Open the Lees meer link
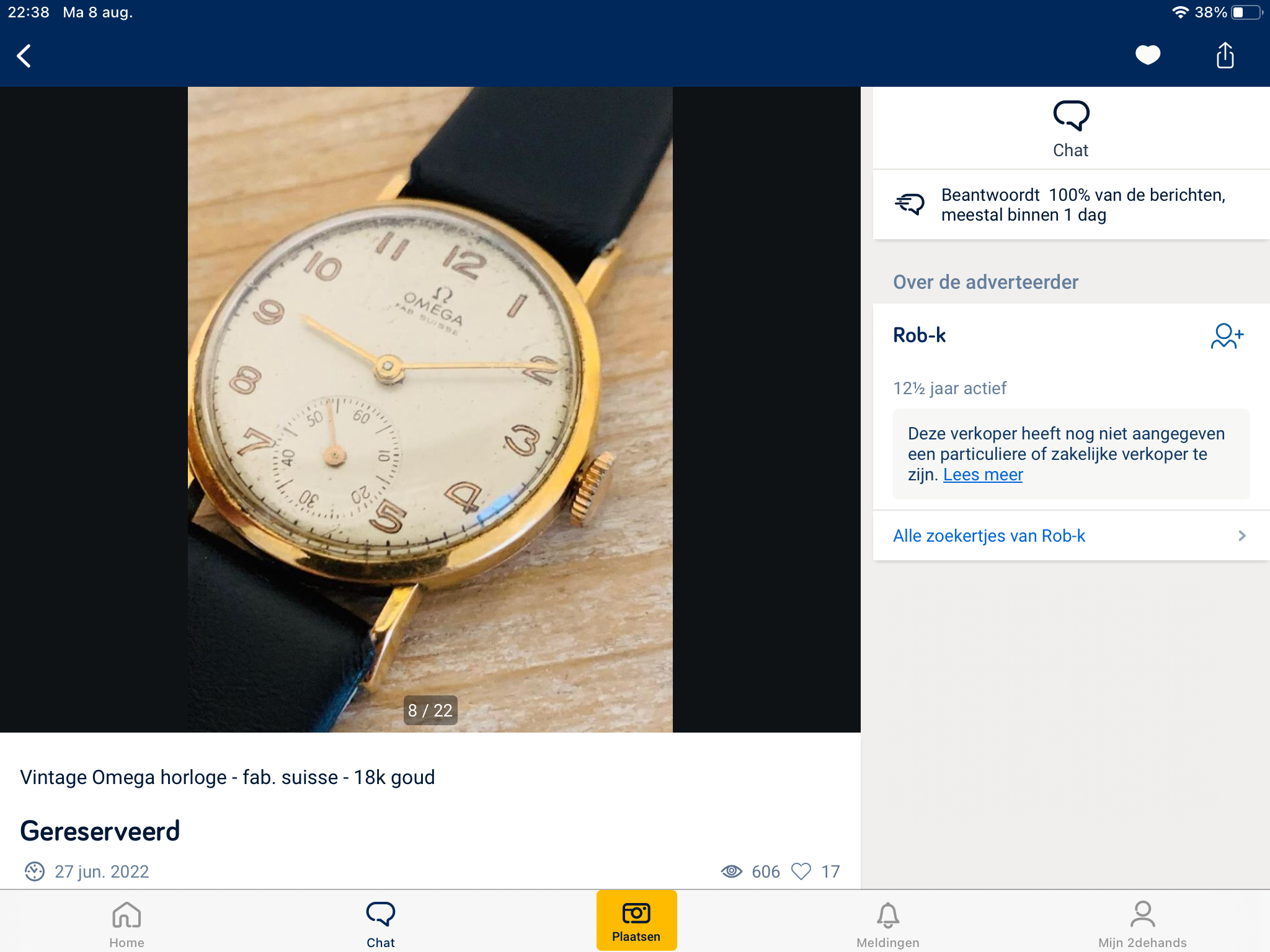1270x952 pixels. (983, 475)
